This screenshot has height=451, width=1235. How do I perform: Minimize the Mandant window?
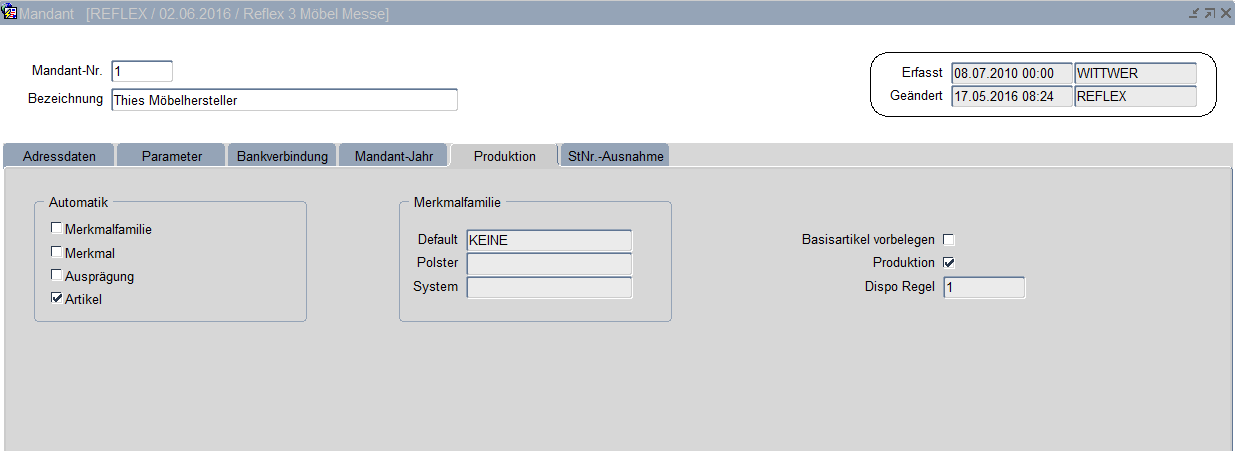tap(1193, 13)
